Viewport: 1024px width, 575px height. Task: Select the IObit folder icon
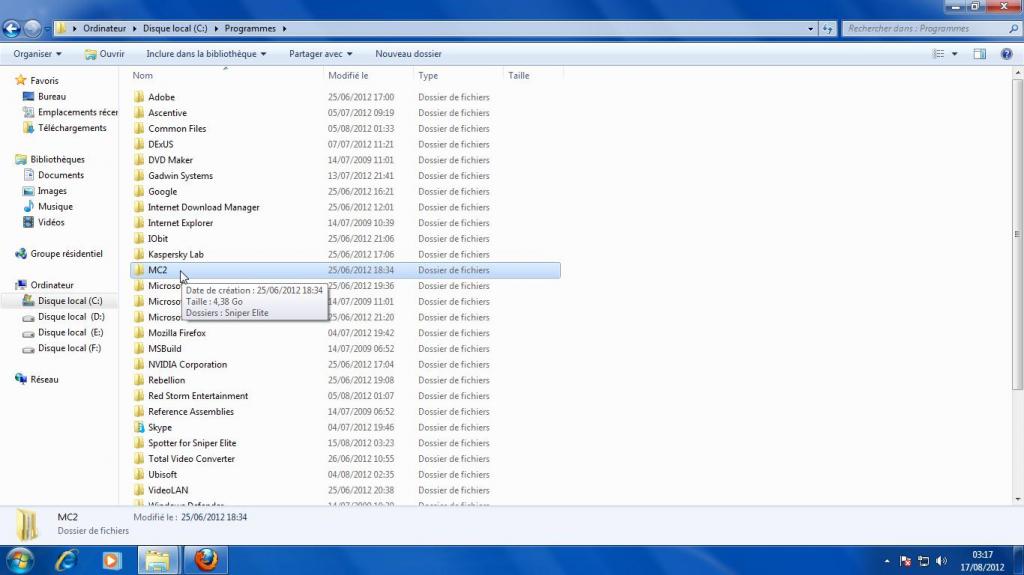(x=138, y=238)
